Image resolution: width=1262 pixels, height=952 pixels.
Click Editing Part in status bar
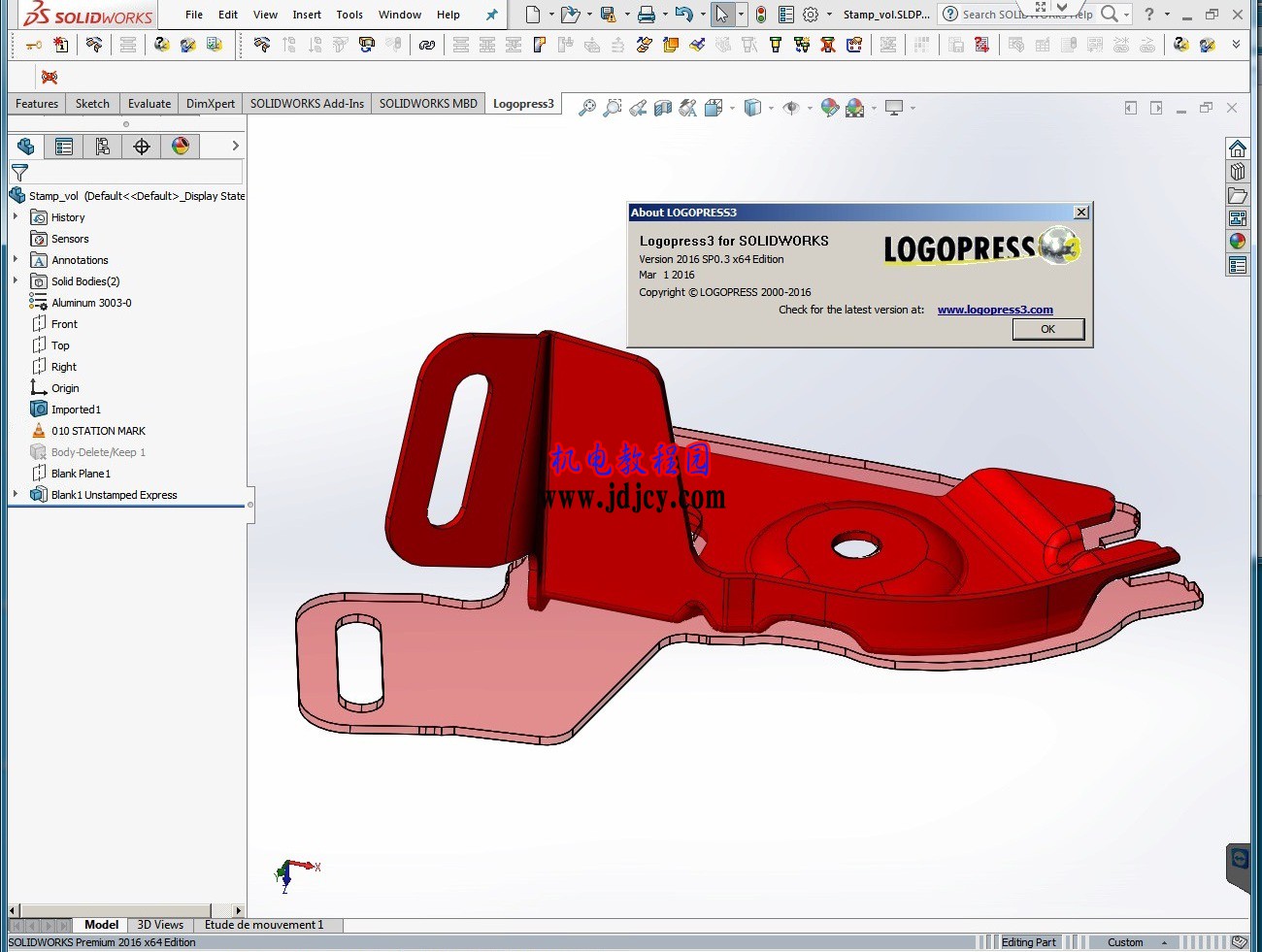pyautogui.click(x=1028, y=942)
